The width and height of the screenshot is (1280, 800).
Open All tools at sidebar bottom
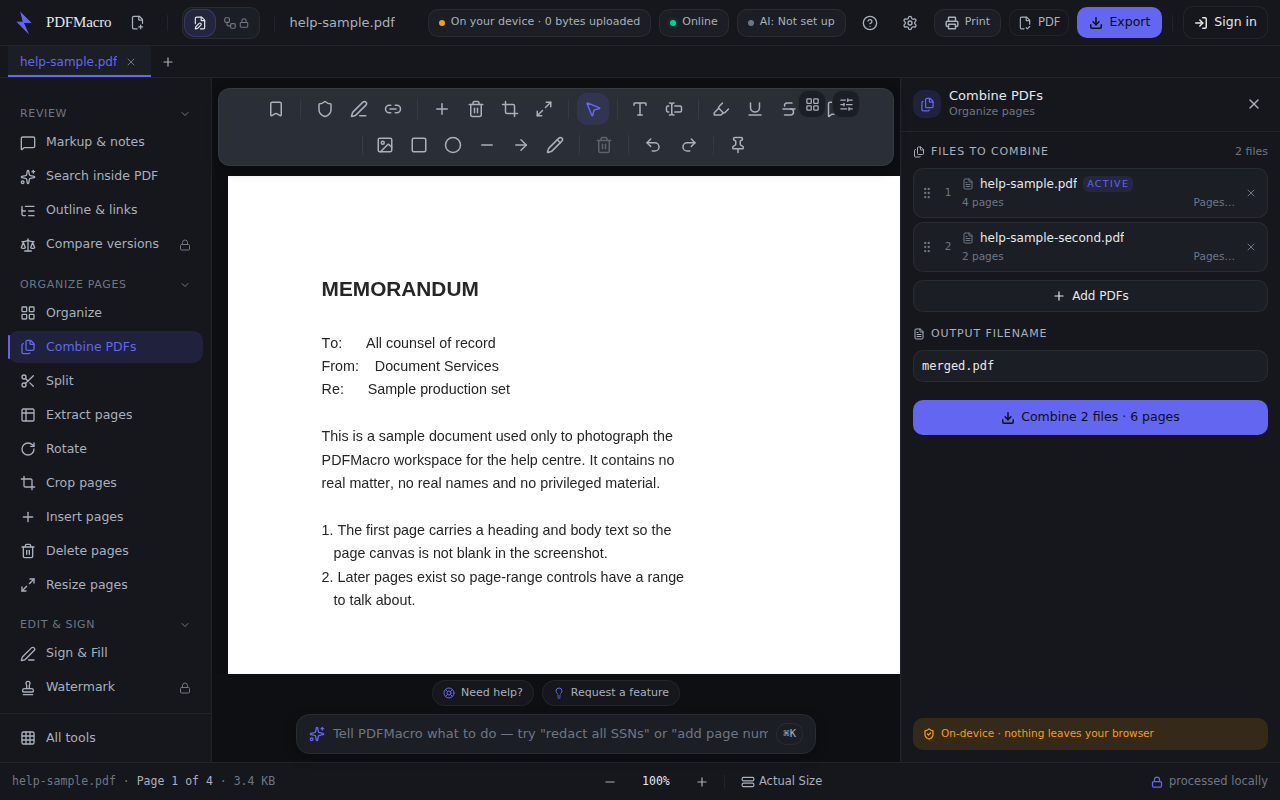tap(105, 738)
